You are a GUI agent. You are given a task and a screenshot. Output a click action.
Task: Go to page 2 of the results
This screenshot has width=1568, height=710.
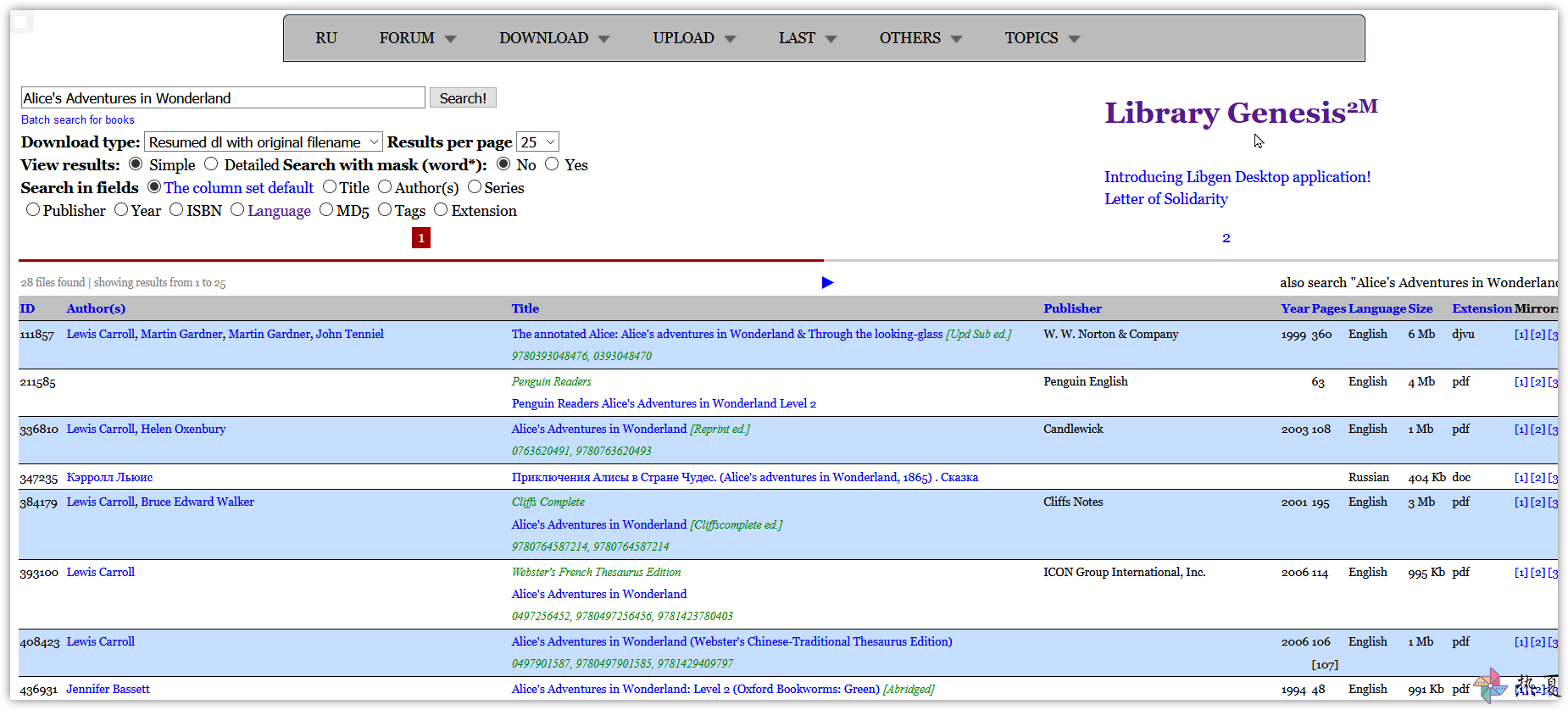pyautogui.click(x=1226, y=238)
